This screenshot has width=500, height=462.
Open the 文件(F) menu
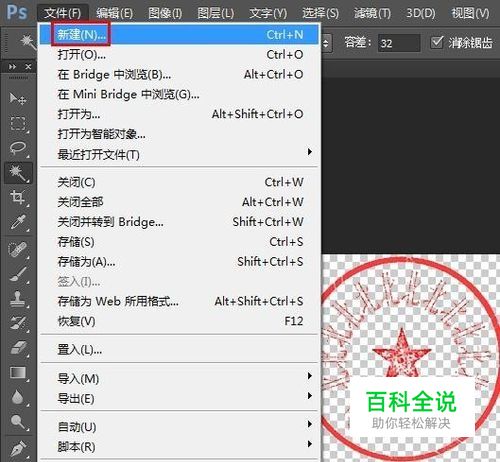[63, 13]
